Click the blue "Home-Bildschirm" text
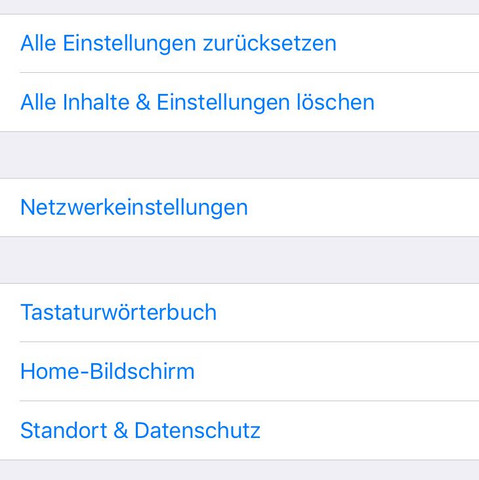Image resolution: width=479 pixels, height=480 pixels. point(107,371)
